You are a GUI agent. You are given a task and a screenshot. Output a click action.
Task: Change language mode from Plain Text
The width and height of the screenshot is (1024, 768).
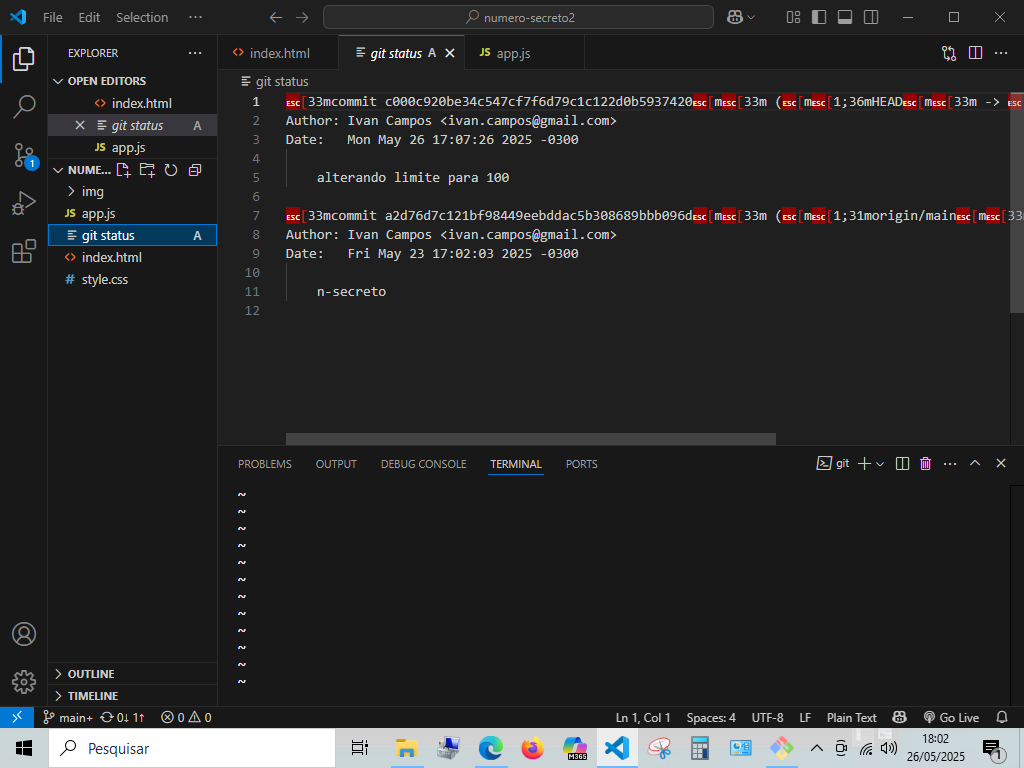(851, 718)
